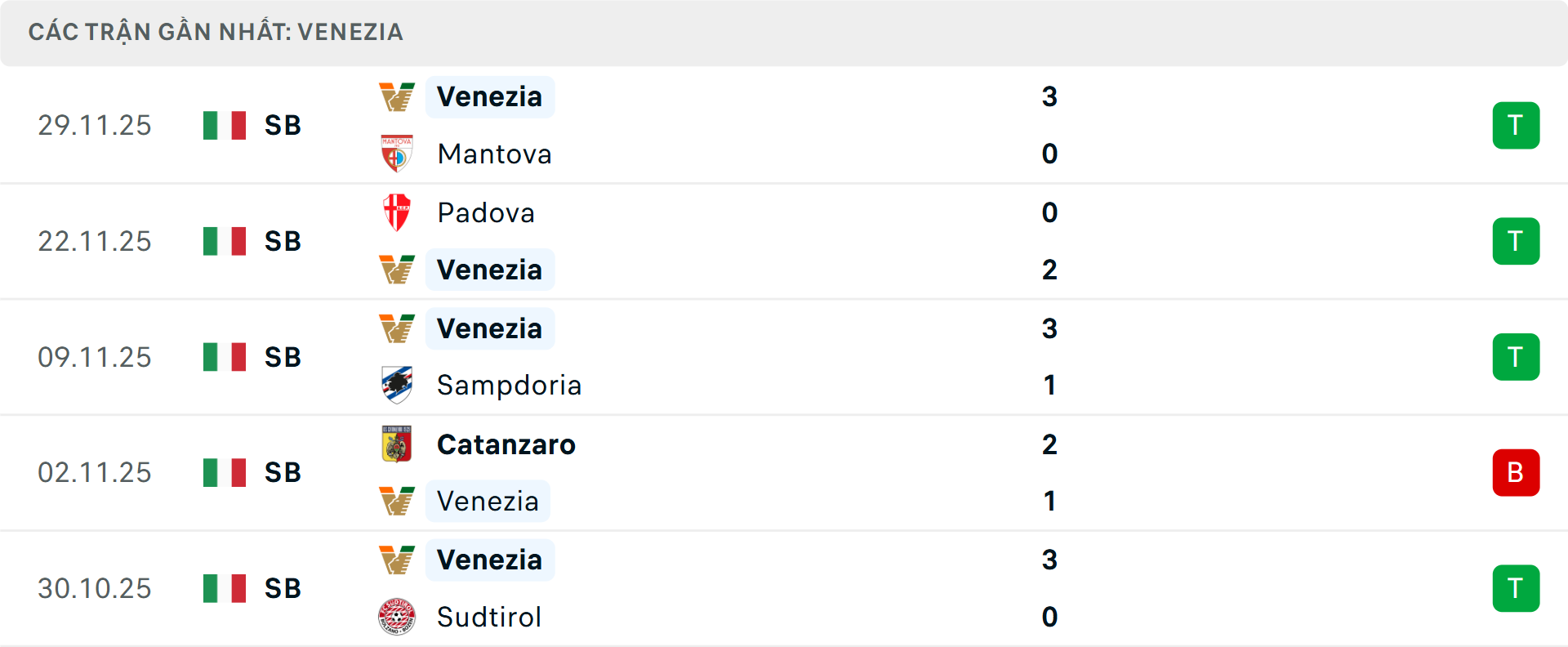Open the Sudtirol team link

[x=489, y=617]
